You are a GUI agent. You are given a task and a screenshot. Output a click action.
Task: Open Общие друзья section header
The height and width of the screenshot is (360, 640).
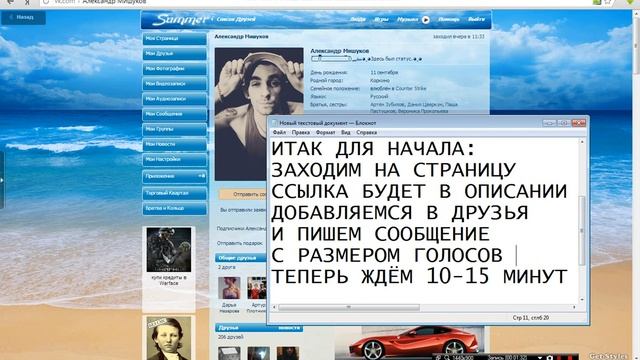(241, 258)
